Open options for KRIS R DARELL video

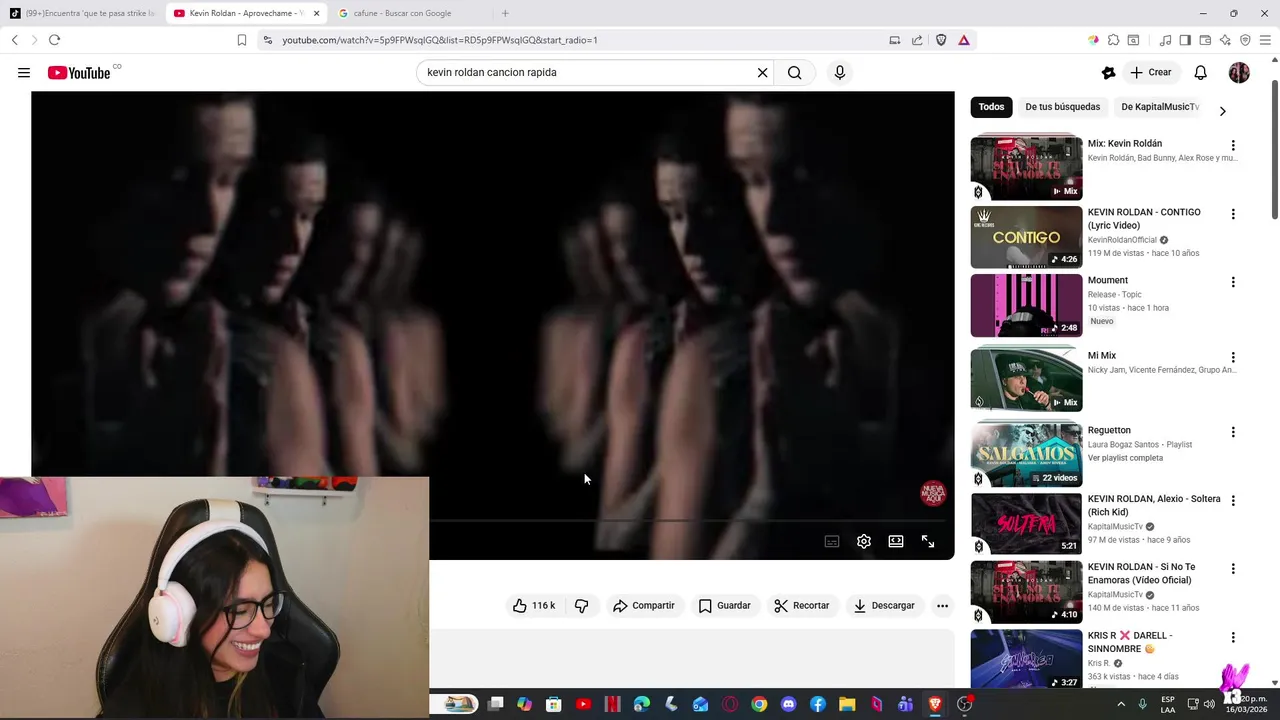pyautogui.click(x=1233, y=637)
